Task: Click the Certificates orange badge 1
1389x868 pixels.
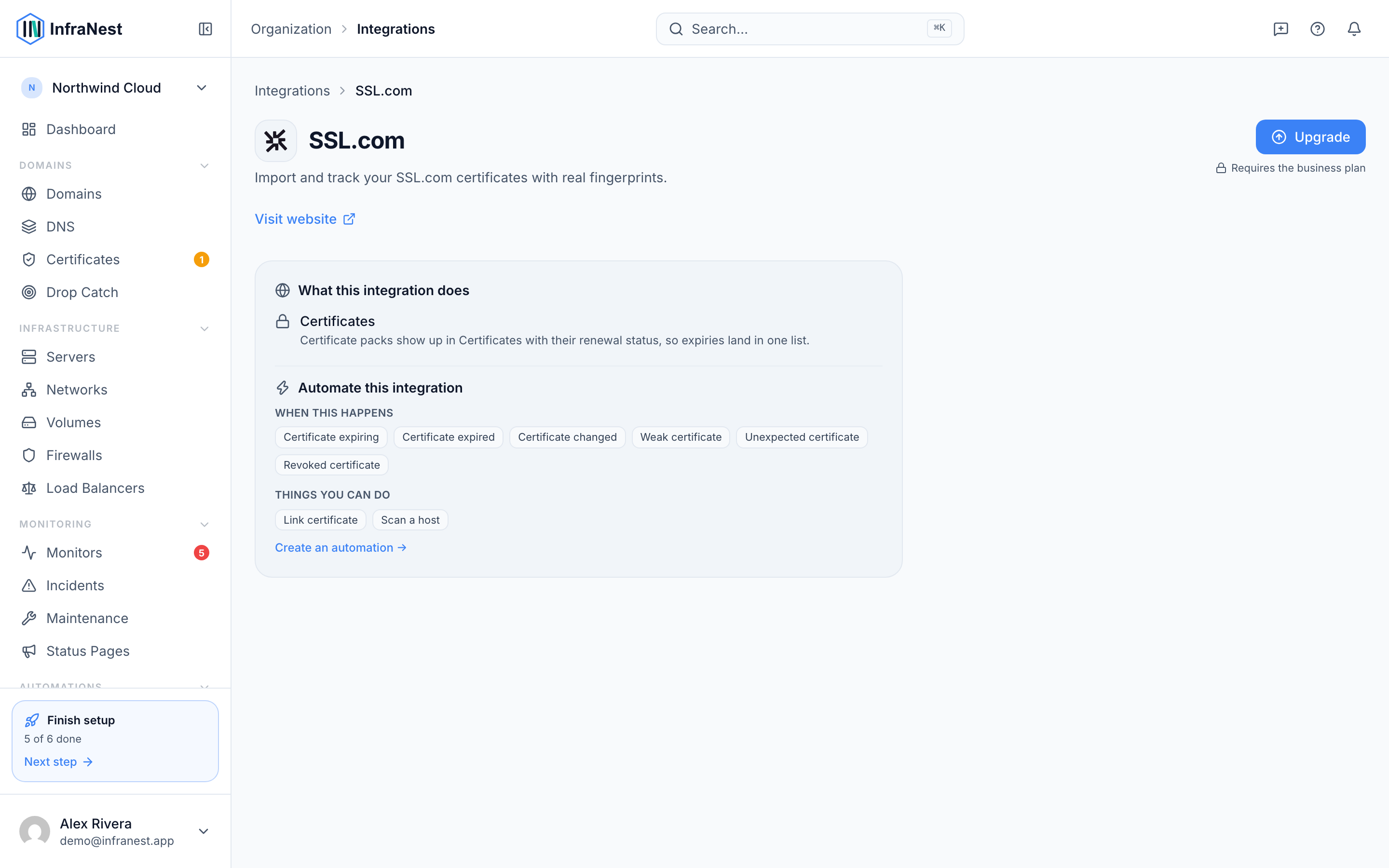Action: tap(202, 259)
